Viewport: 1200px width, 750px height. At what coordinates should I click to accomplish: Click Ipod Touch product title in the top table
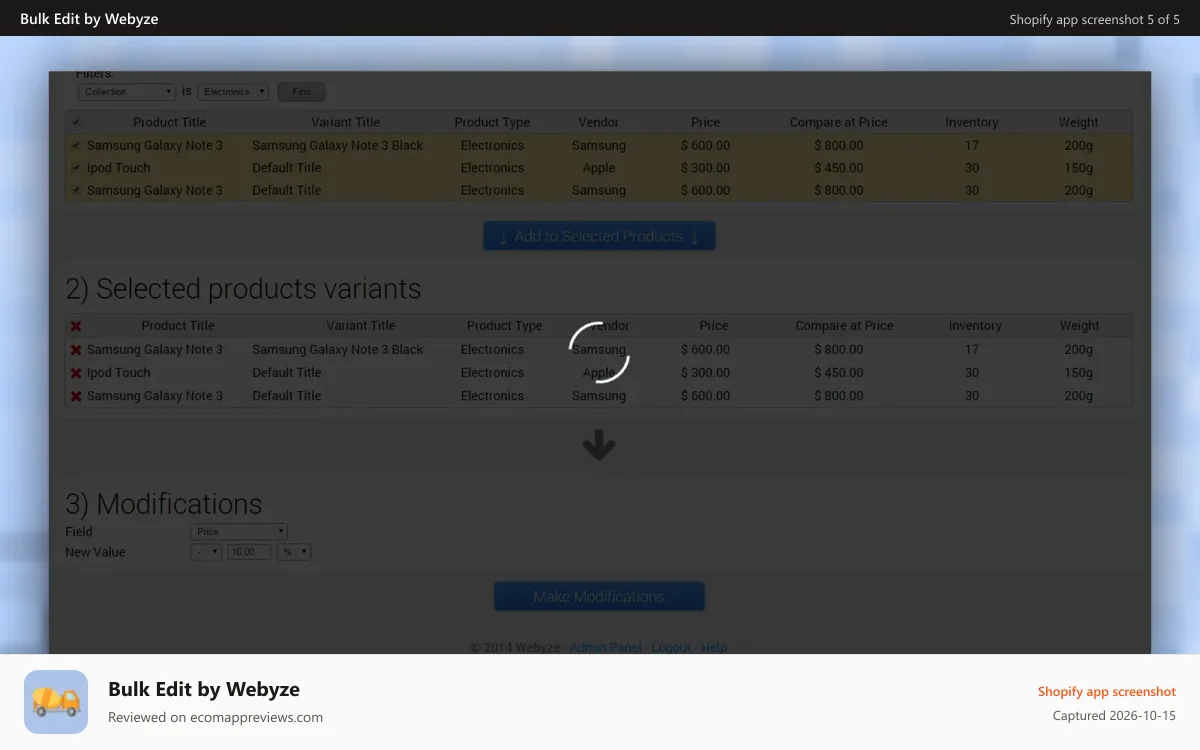coord(119,168)
